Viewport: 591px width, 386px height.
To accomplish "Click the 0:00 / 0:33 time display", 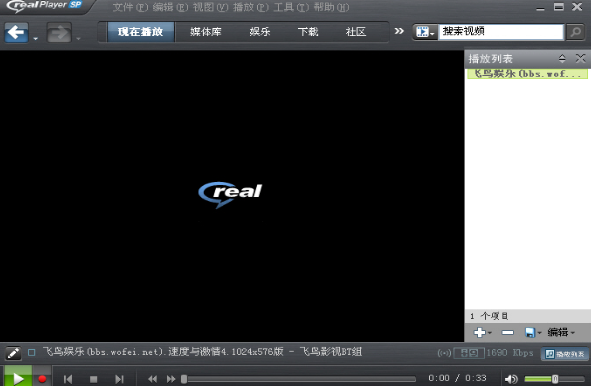I will coord(457,378).
